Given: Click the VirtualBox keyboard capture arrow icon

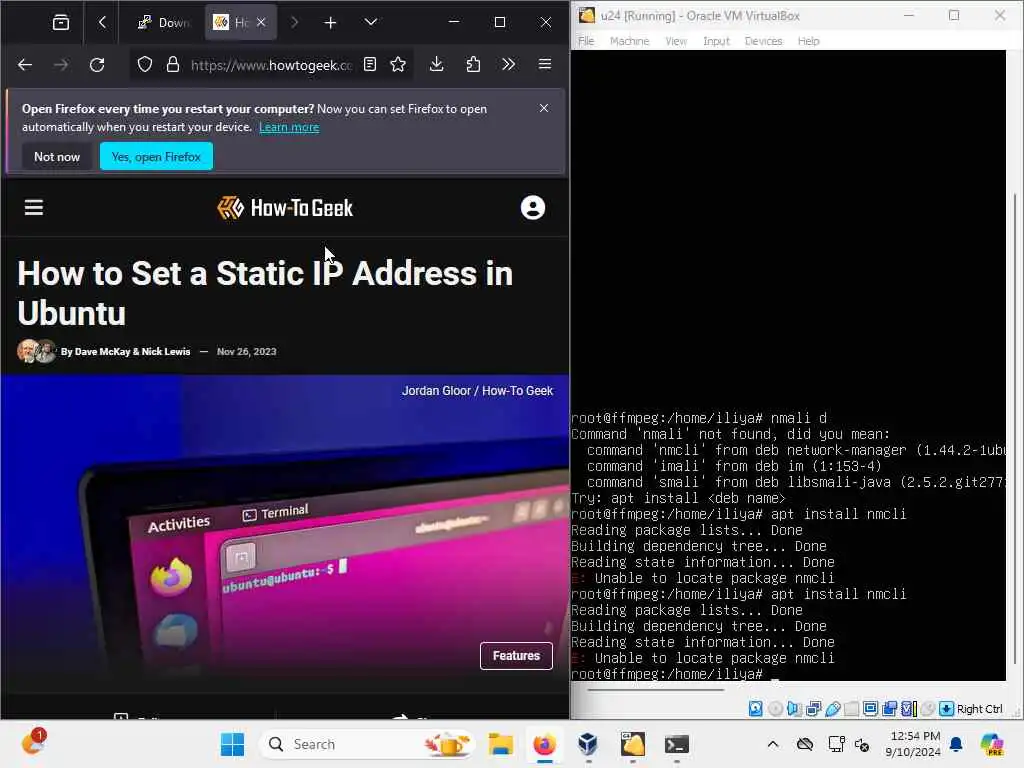Looking at the screenshot, I should 946,709.
